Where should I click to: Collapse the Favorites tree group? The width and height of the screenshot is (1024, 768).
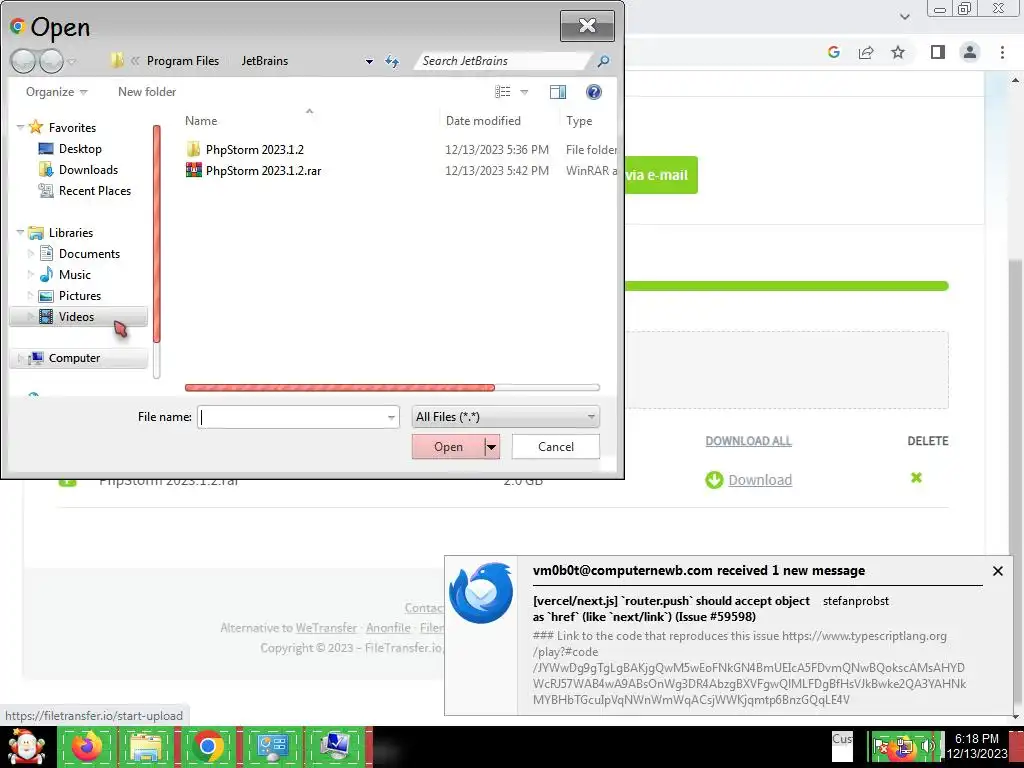20,127
